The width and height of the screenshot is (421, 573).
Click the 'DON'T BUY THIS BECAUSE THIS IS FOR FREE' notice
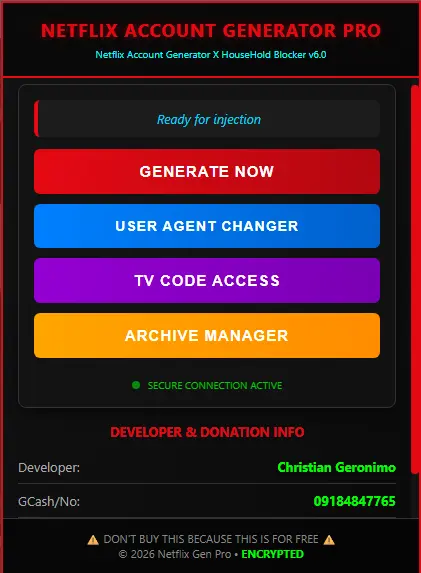211,539
